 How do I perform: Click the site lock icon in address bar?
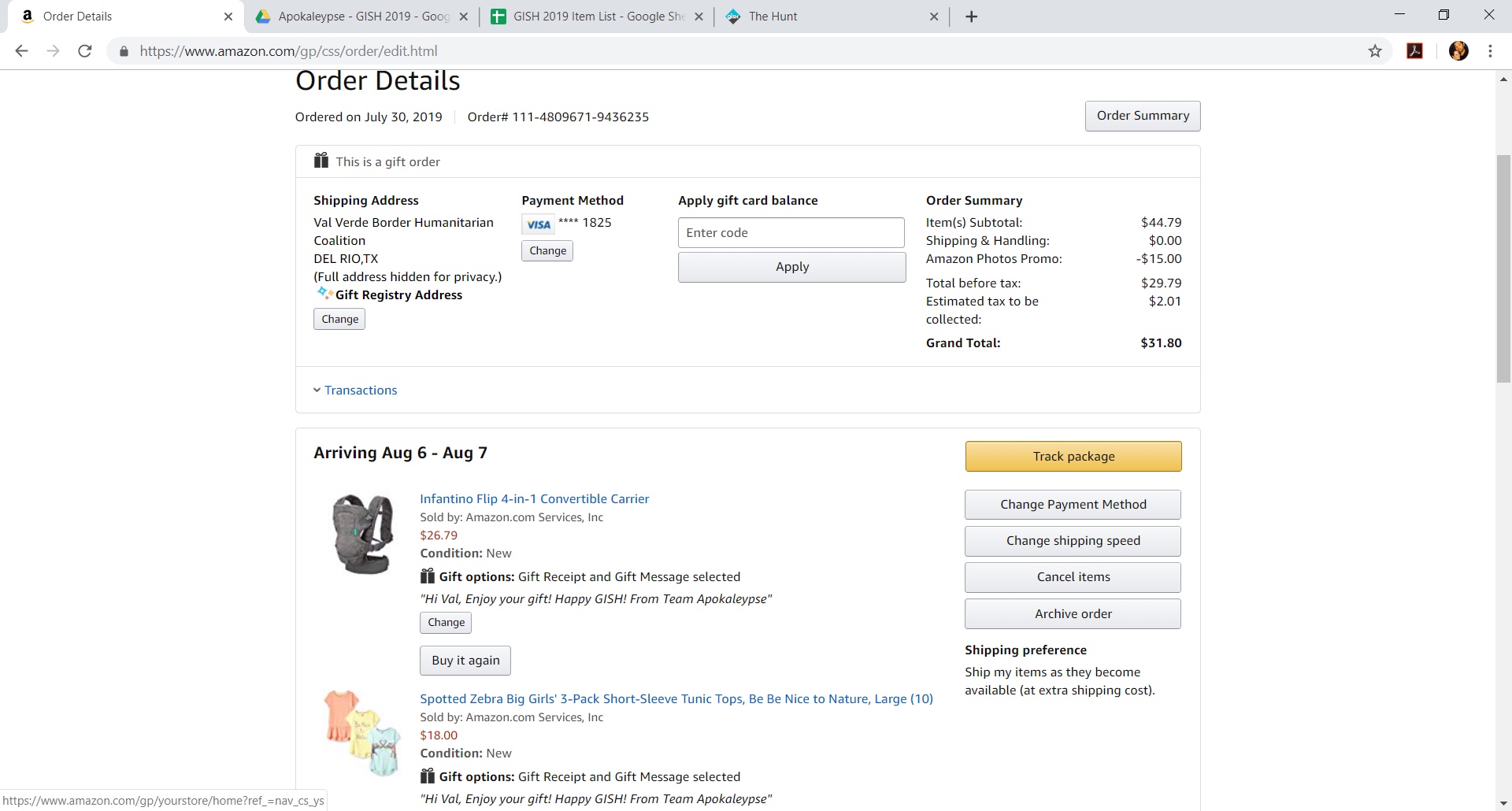124,51
